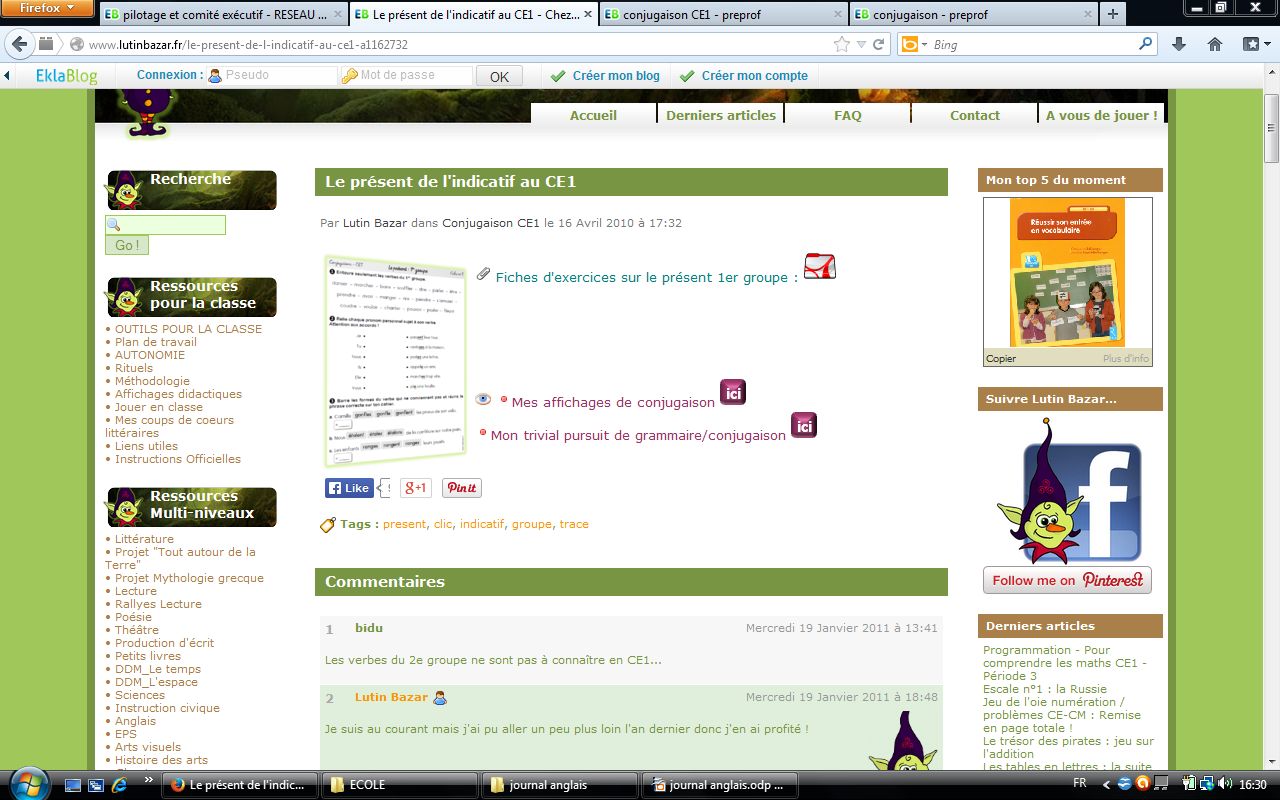Screen dimensions: 1280x800
Task: Click the 'Mot de passe' field
Action: tap(406, 76)
